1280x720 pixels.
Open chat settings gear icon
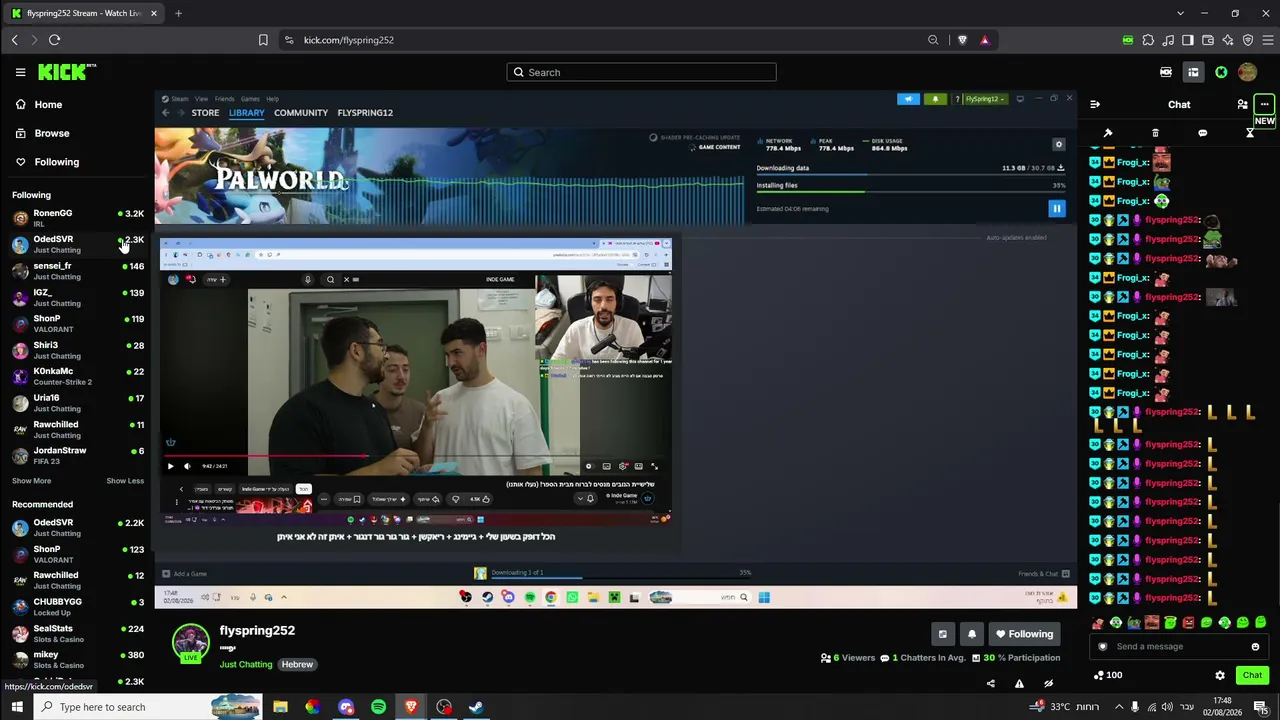coord(1220,675)
